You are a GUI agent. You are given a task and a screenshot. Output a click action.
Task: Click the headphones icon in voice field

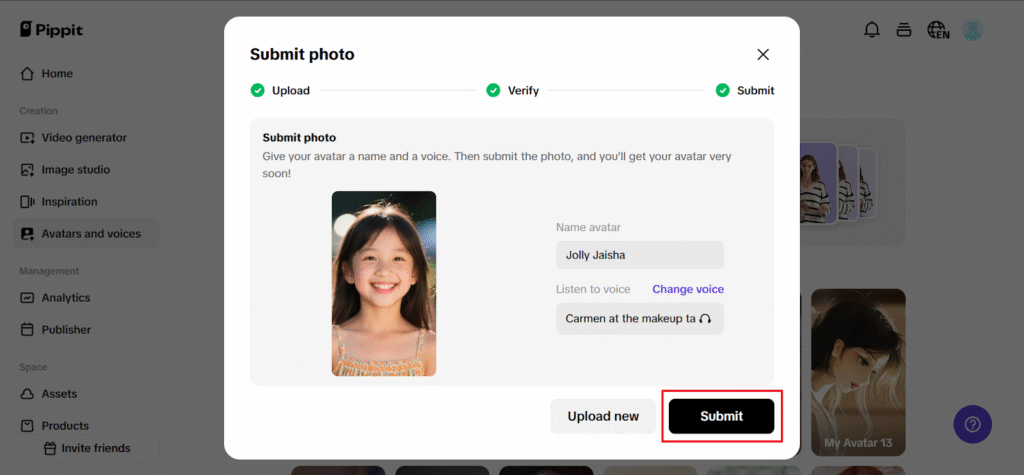705,319
